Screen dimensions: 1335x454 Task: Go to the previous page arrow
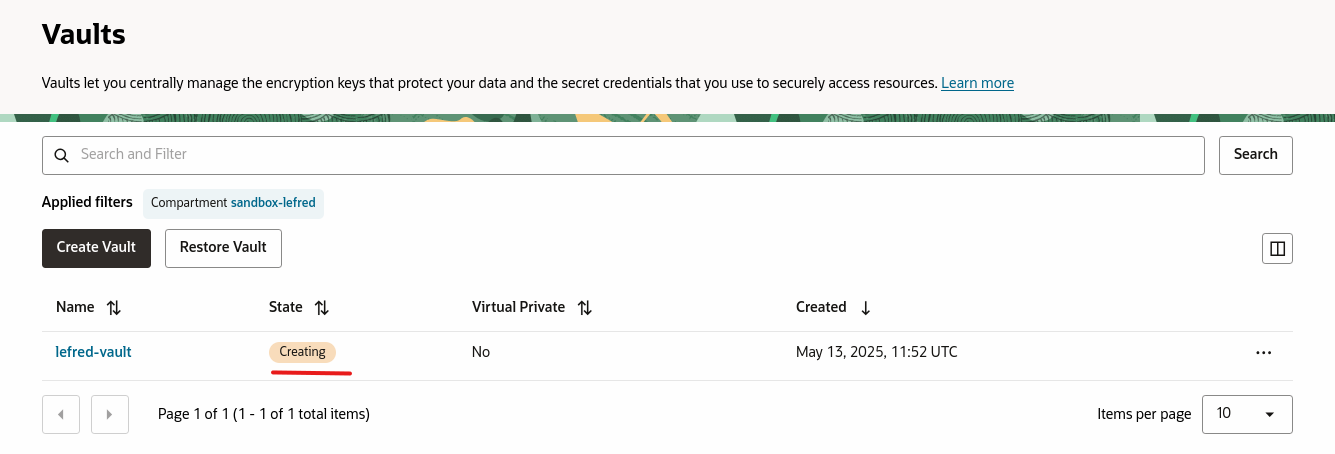[x=61, y=414]
